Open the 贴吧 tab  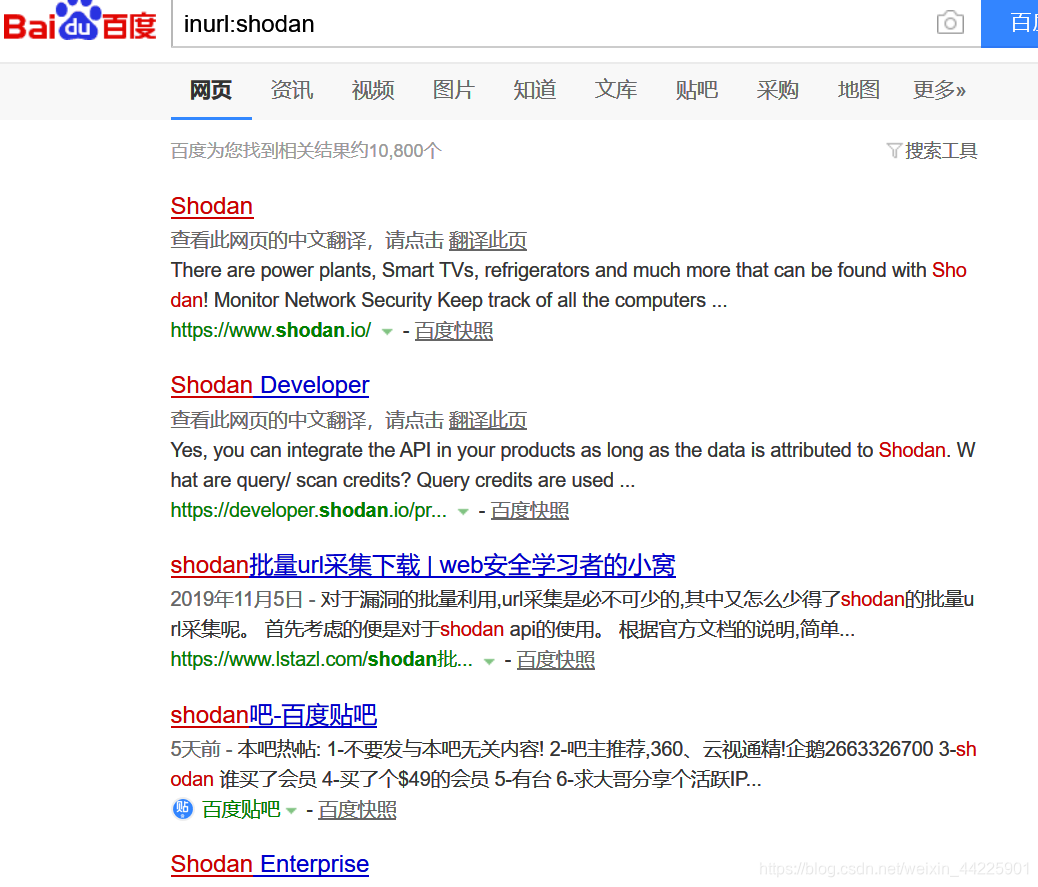pos(696,89)
